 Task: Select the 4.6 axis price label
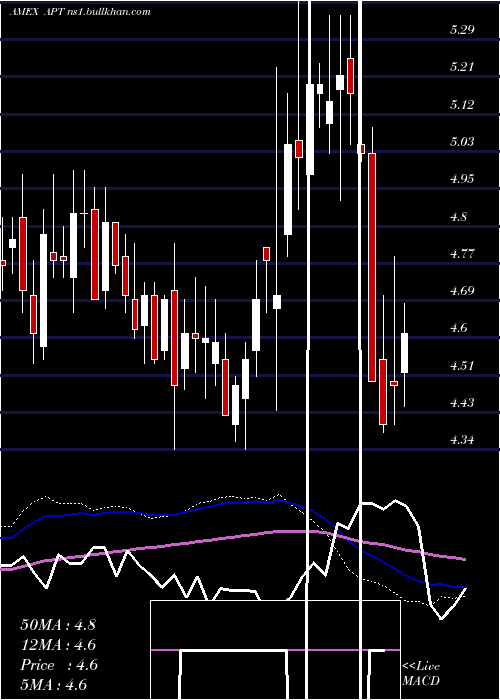click(458, 328)
